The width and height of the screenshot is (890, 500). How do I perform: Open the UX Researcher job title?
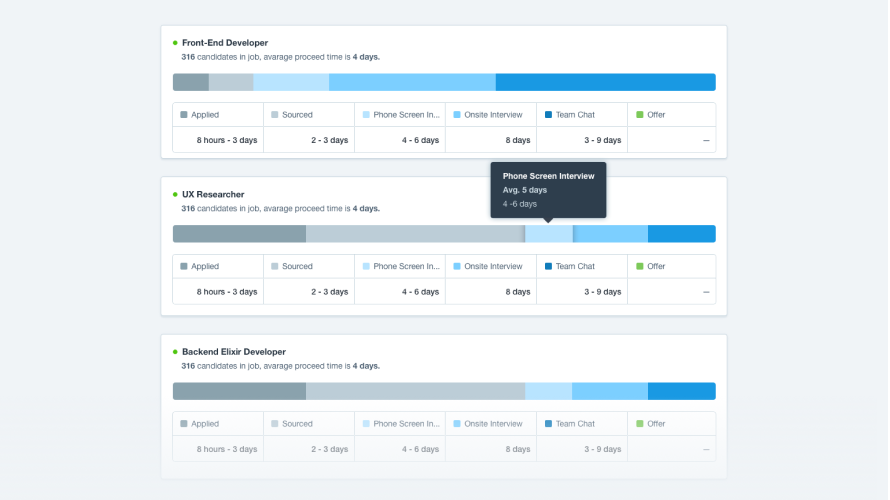click(213, 195)
